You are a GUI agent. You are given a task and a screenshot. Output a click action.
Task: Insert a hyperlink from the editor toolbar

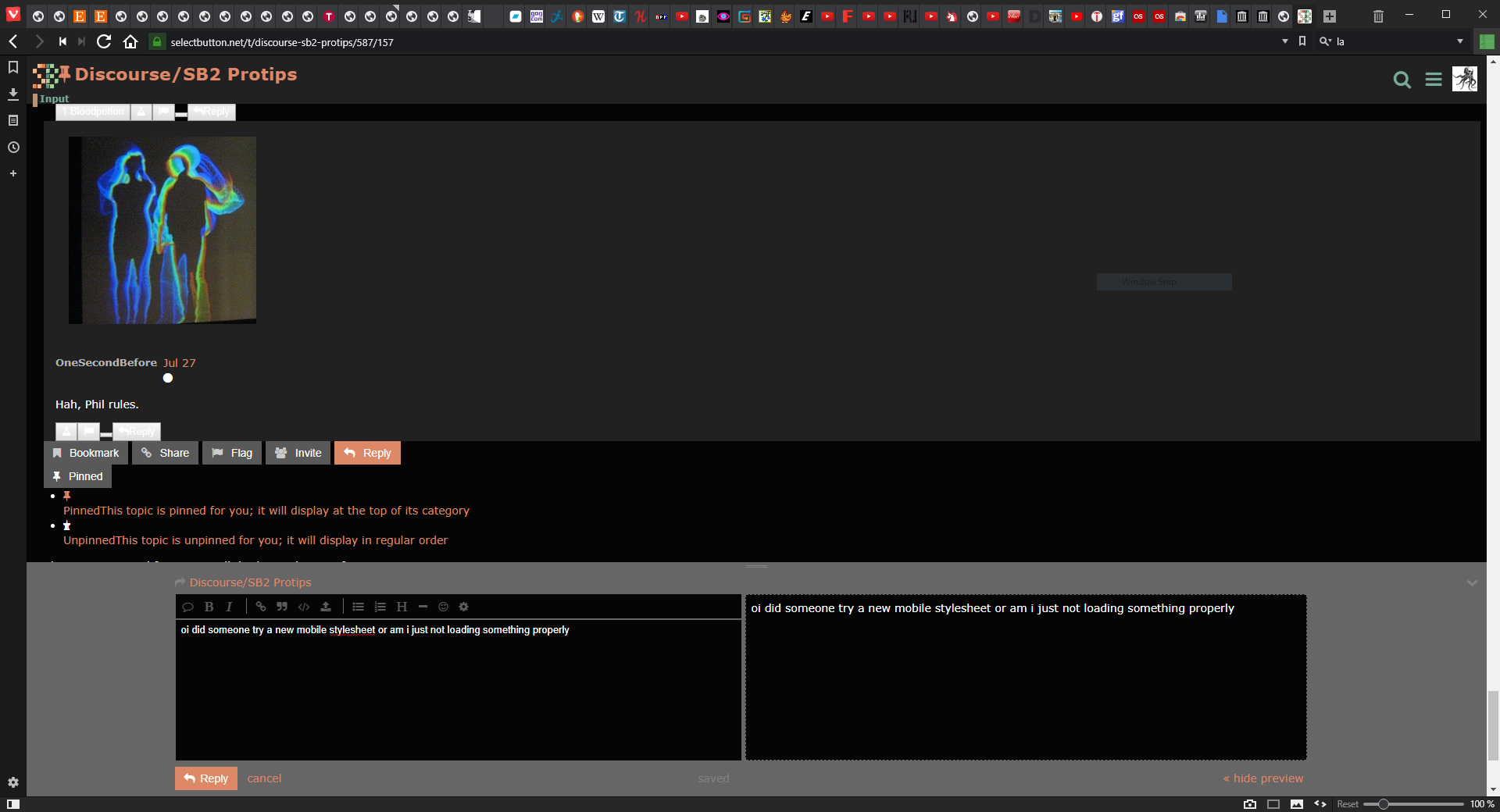(261, 607)
